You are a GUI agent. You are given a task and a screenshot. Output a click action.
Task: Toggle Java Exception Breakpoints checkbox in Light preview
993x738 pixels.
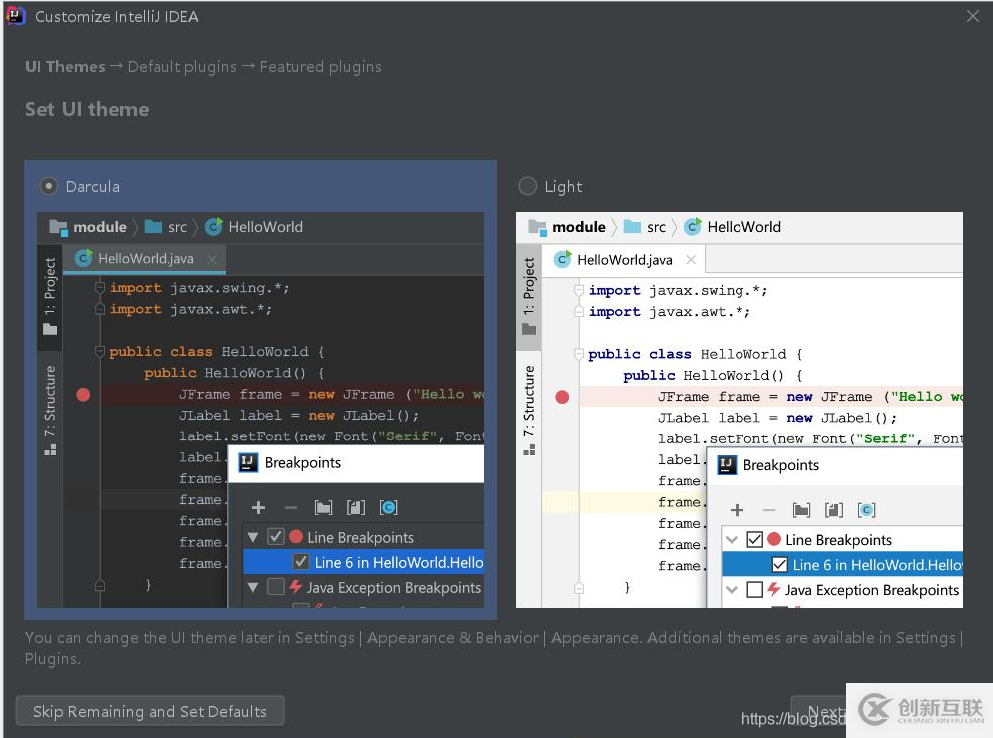point(755,590)
